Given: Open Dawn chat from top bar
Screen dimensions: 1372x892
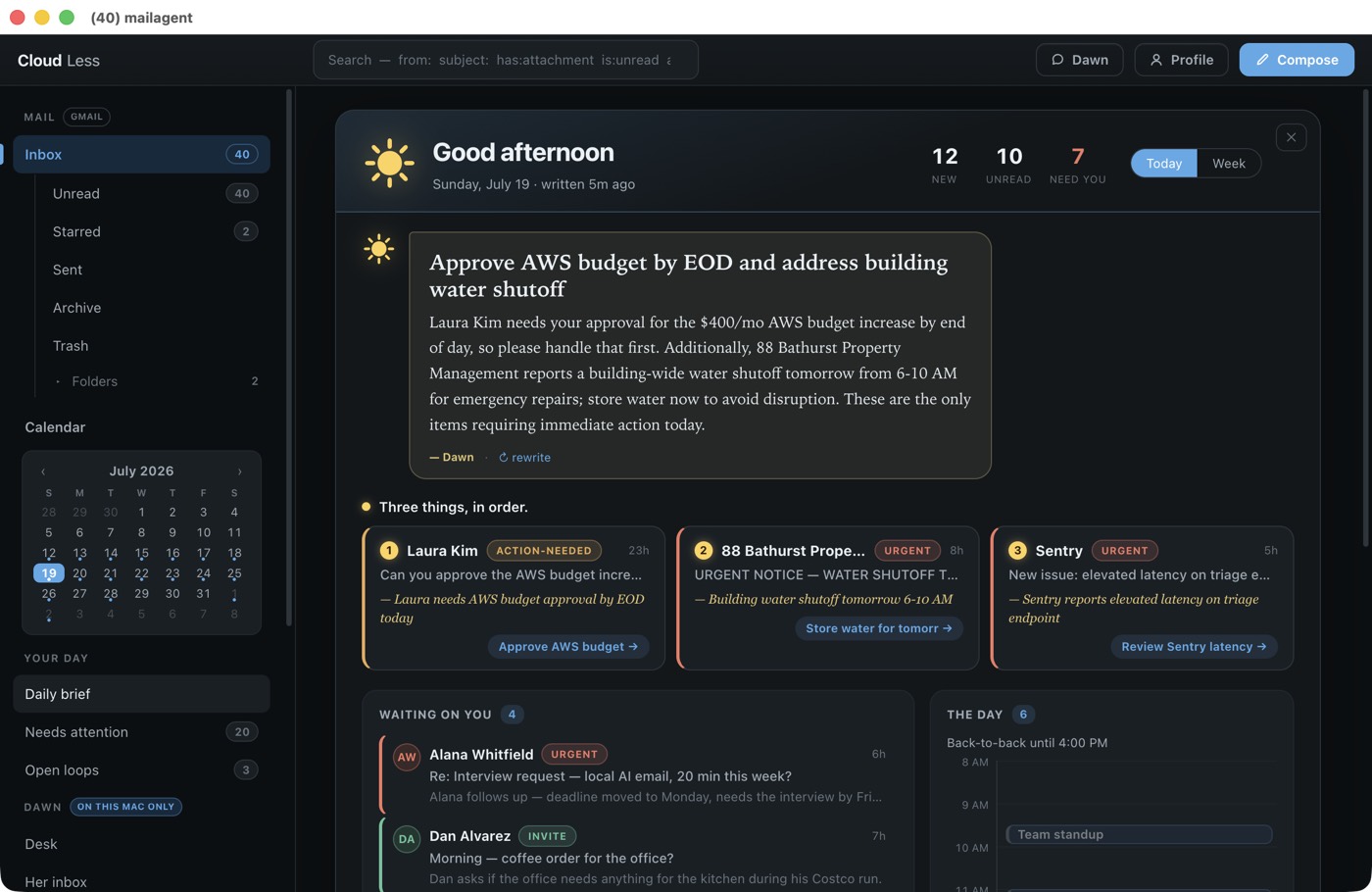Looking at the screenshot, I should pos(1079,60).
